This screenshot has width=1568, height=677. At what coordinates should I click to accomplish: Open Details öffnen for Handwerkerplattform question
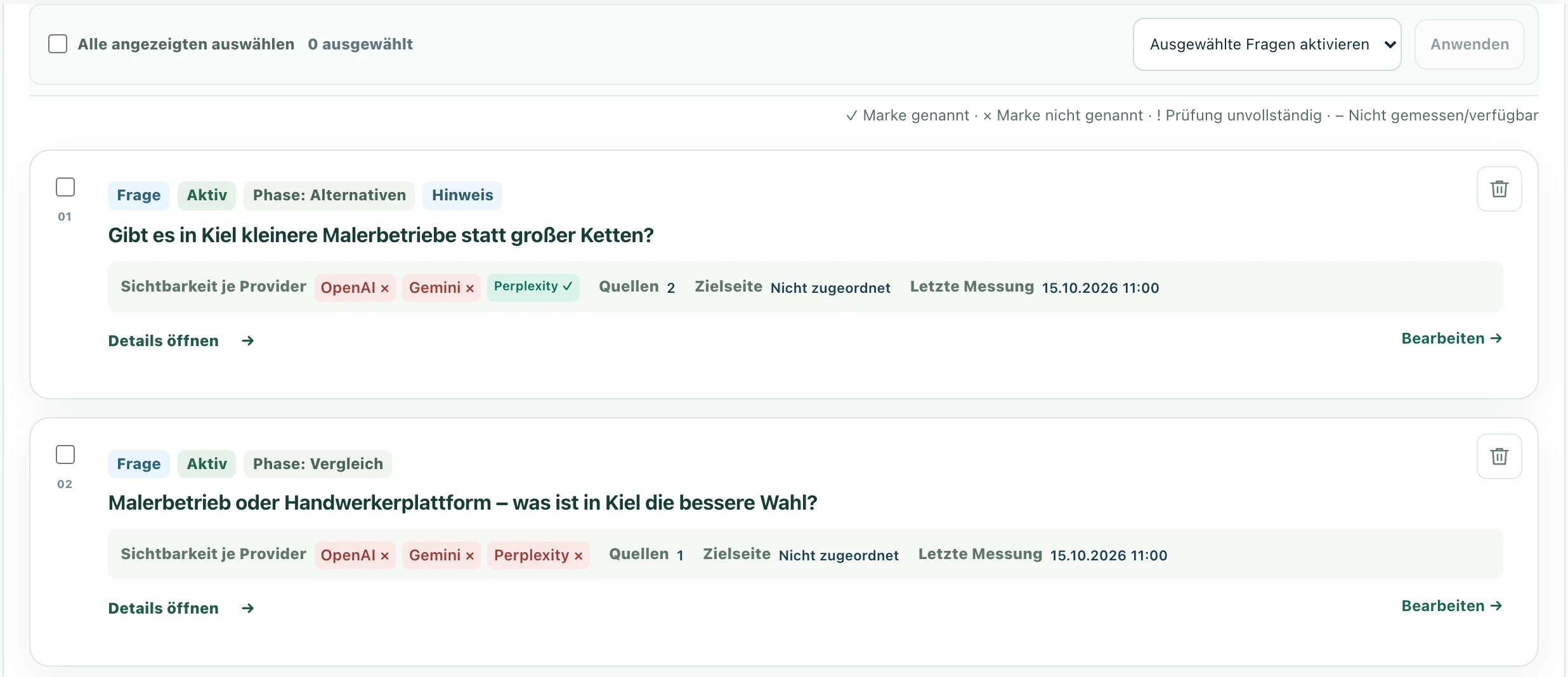[x=163, y=609]
